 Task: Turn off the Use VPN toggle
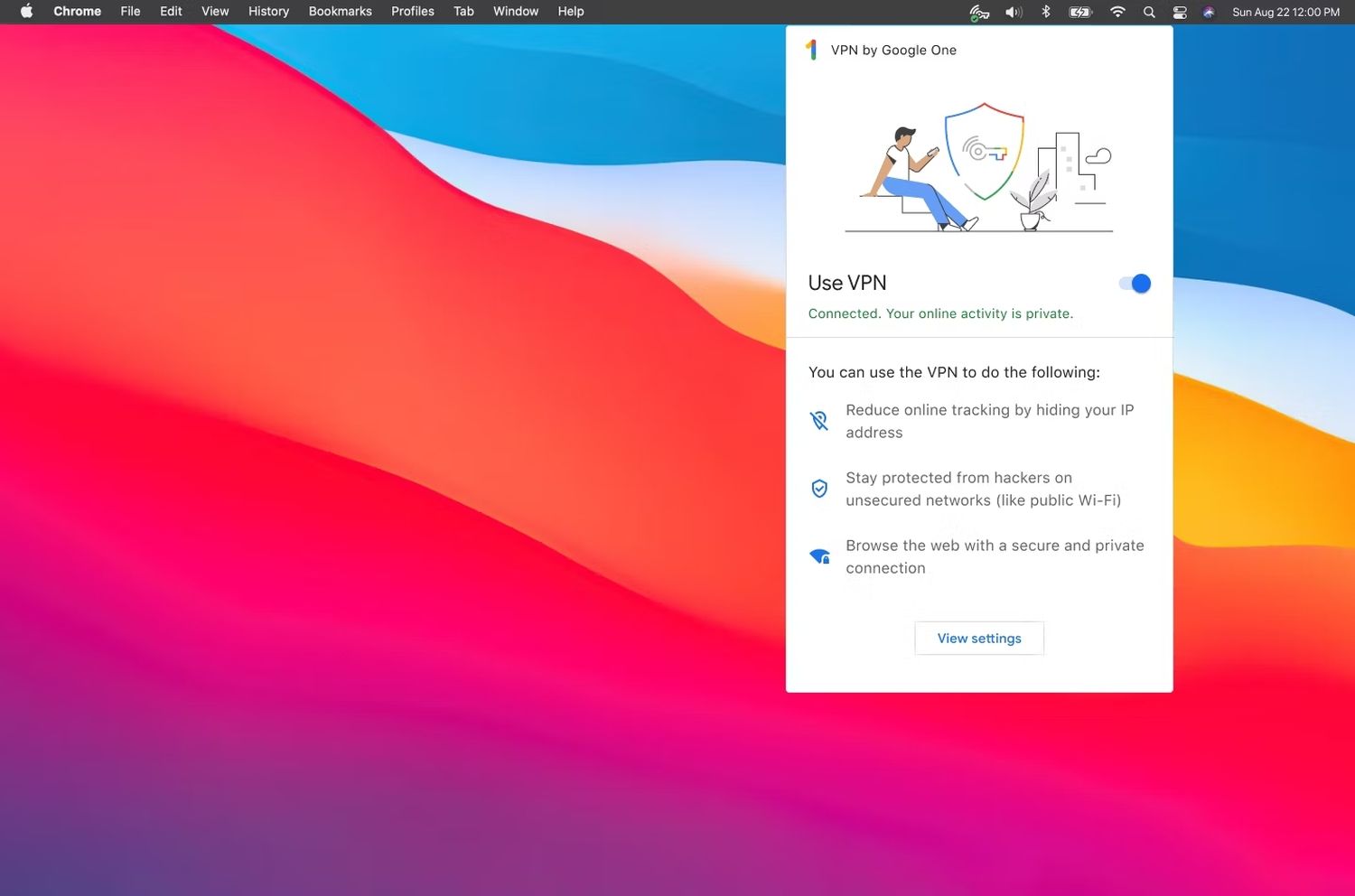click(1135, 284)
